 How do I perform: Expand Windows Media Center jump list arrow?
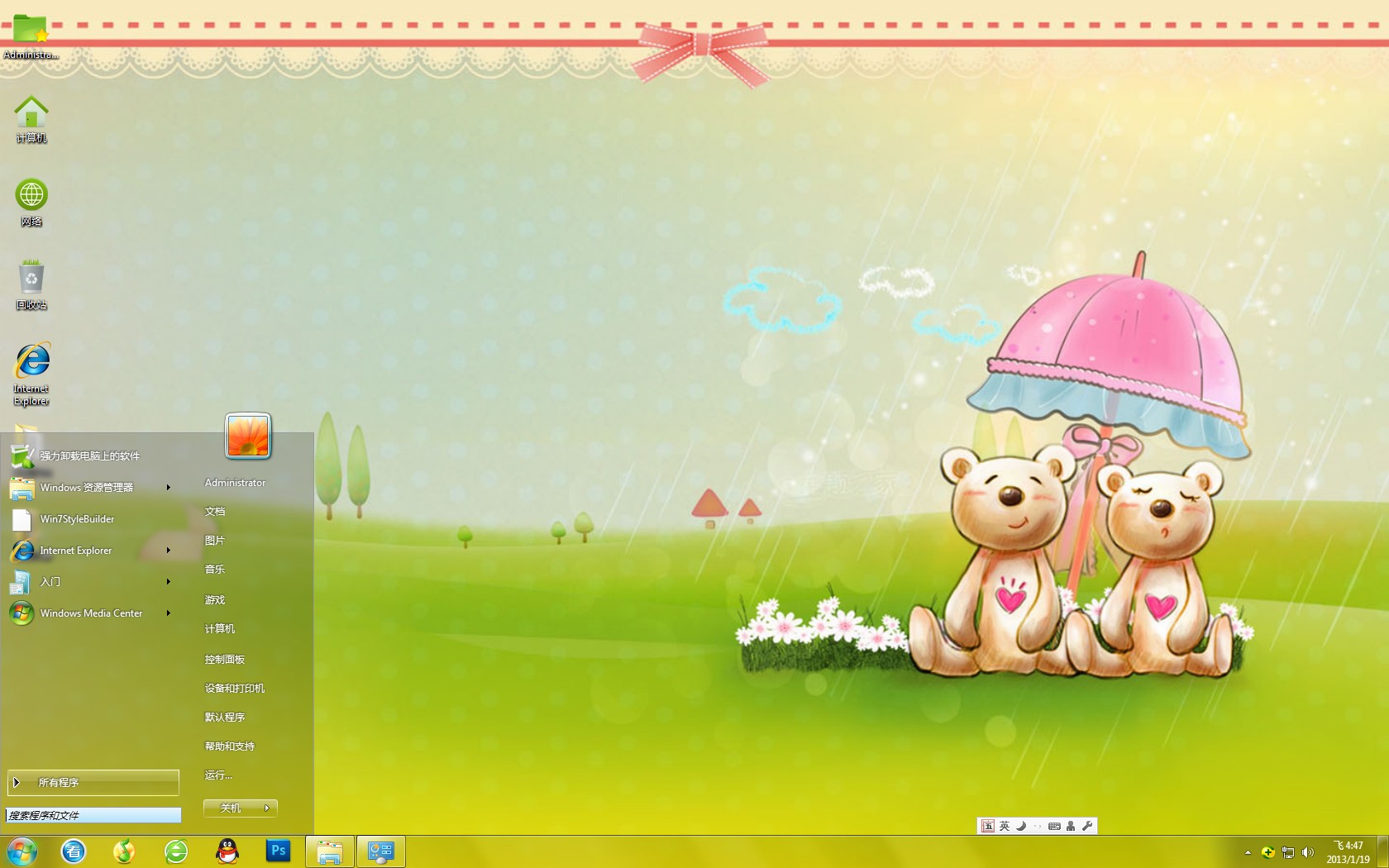168,613
